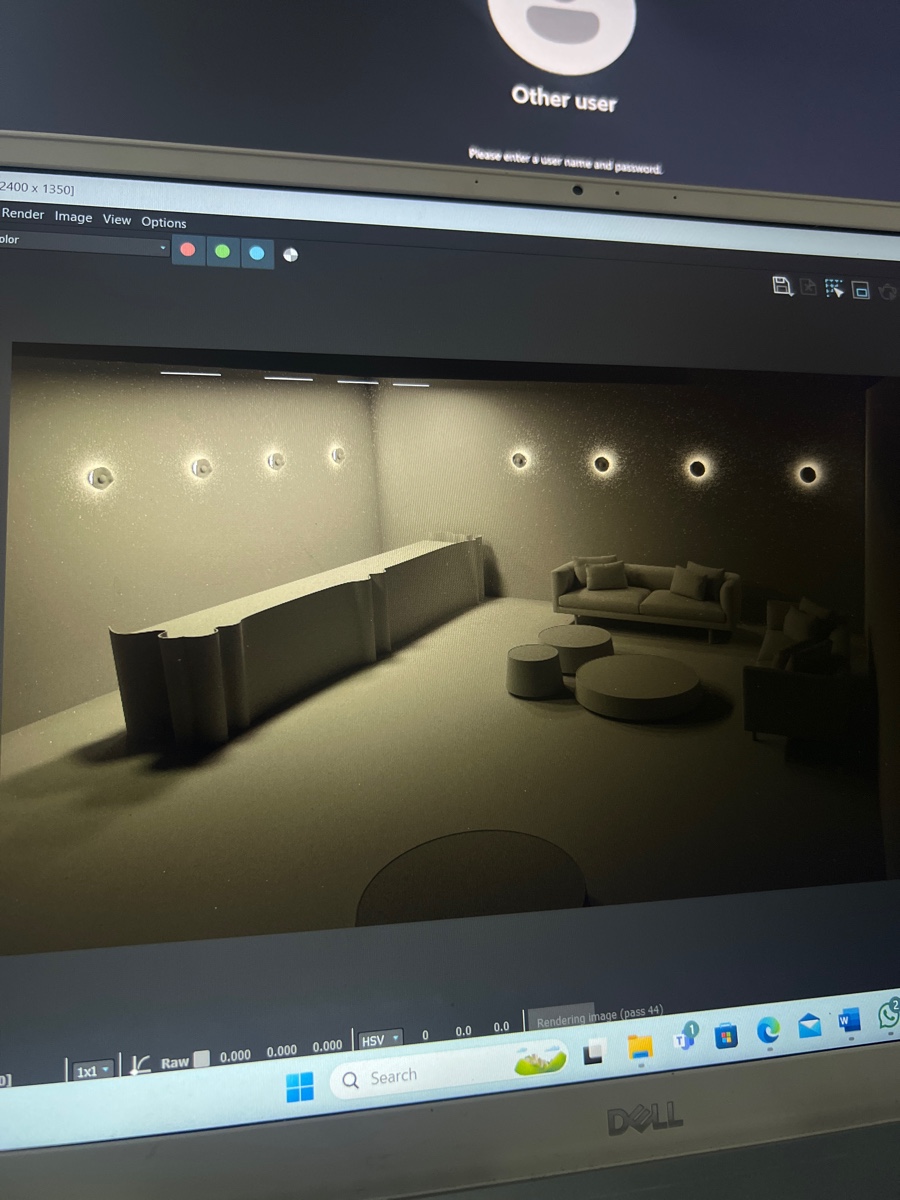Open the Options menu
The width and height of the screenshot is (900, 1200).
tap(164, 222)
